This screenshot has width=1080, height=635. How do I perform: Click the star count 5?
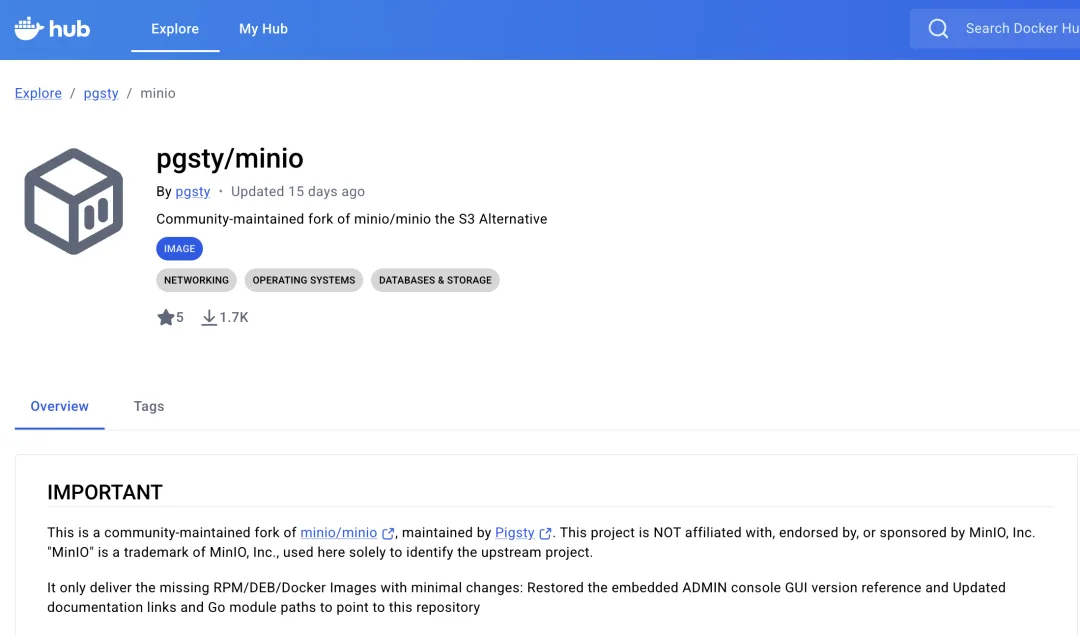click(180, 318)
